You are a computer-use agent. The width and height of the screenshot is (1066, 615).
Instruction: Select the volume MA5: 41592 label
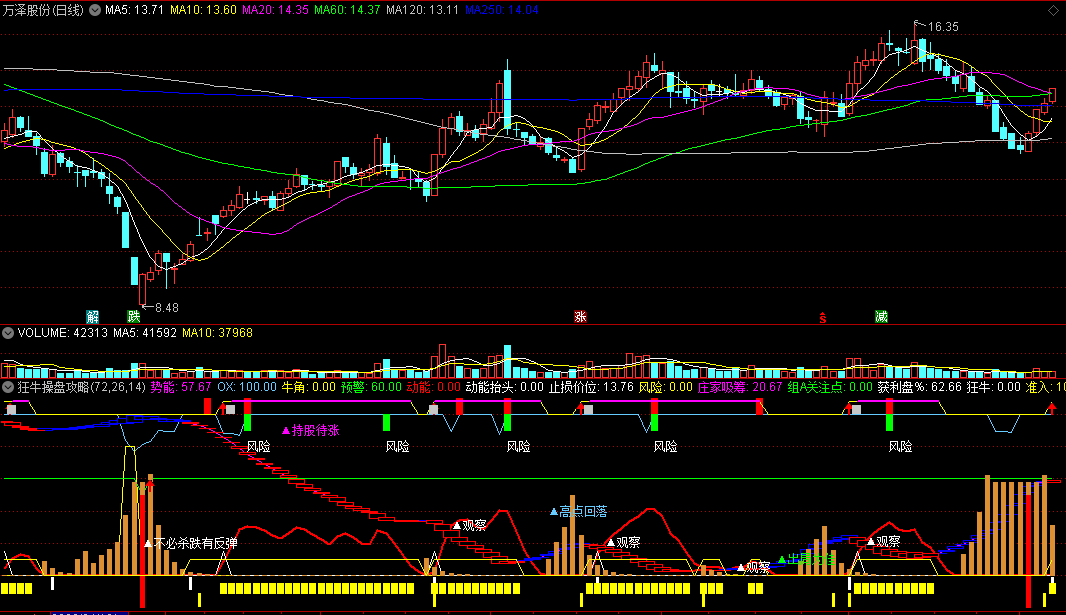click(x=145, y=333)
